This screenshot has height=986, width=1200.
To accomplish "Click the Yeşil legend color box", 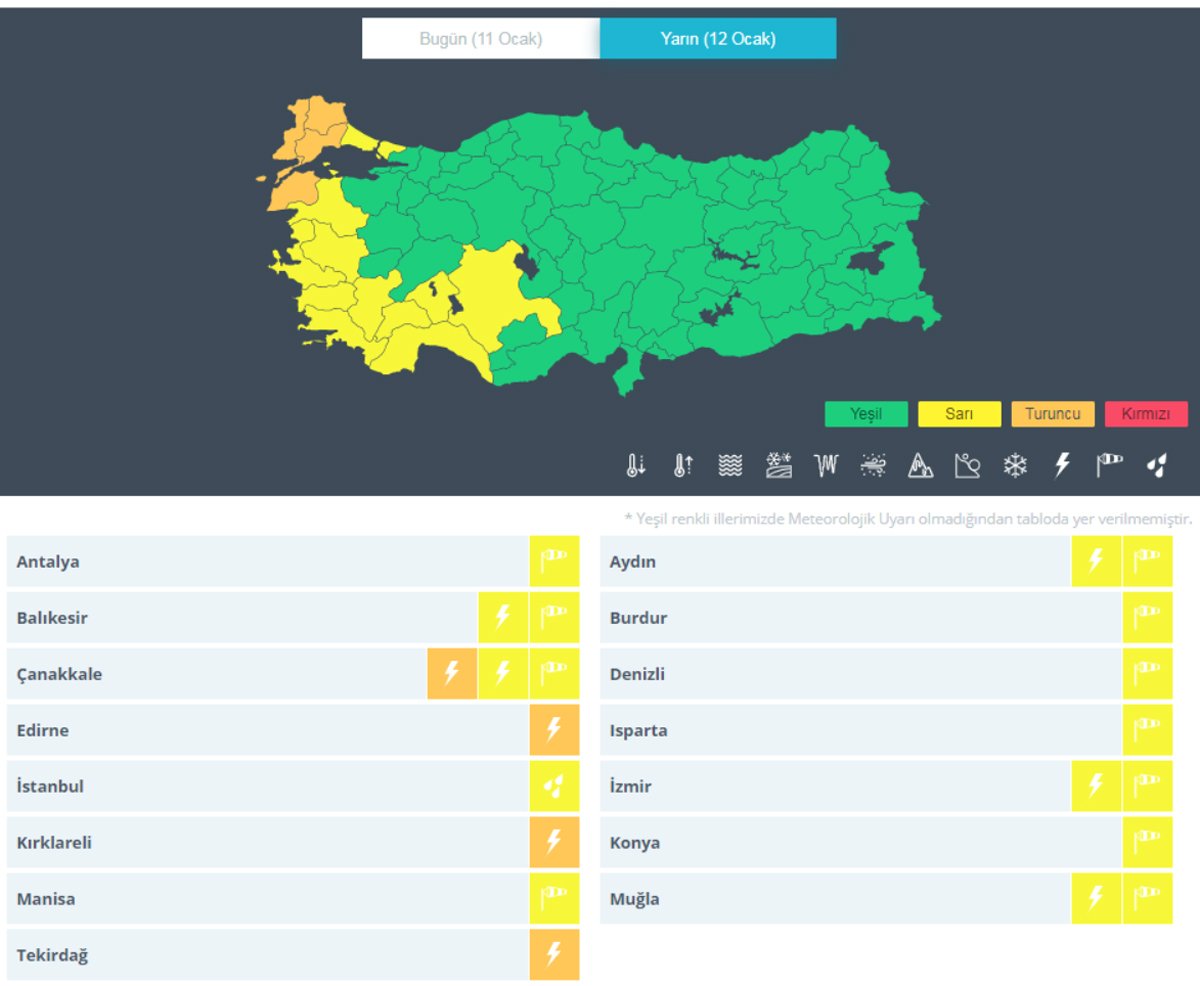I will [866, 414].
